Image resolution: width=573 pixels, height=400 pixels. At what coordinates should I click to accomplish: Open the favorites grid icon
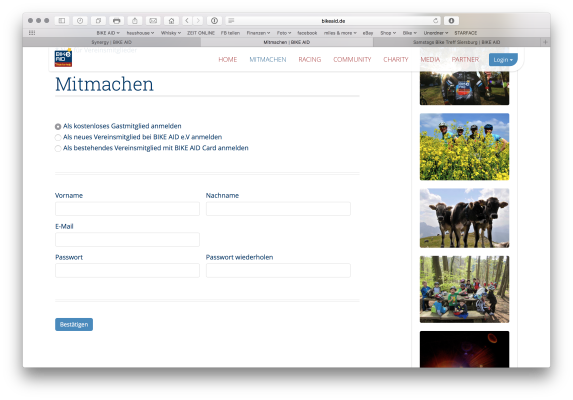click(32, 33)
